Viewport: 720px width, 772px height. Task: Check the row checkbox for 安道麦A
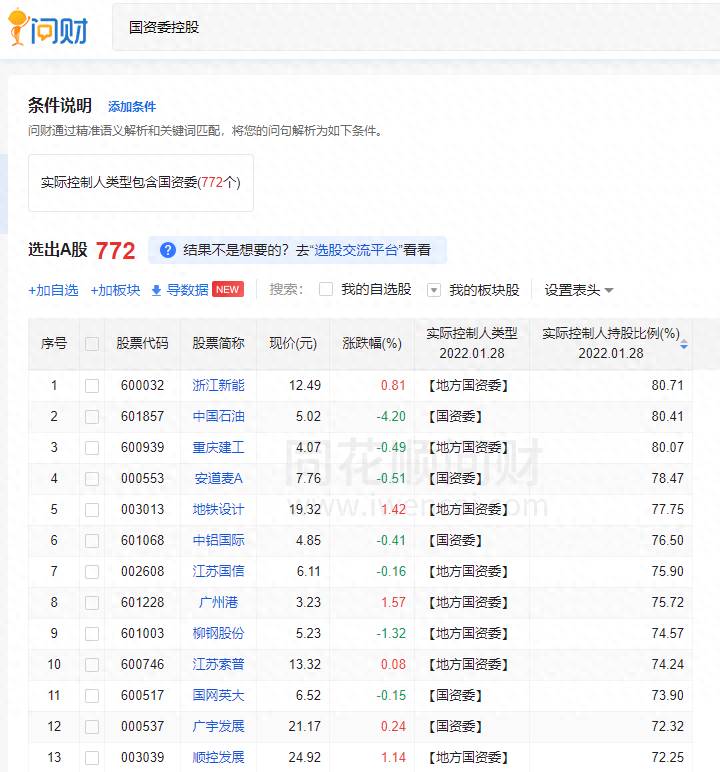pos(92,479)
